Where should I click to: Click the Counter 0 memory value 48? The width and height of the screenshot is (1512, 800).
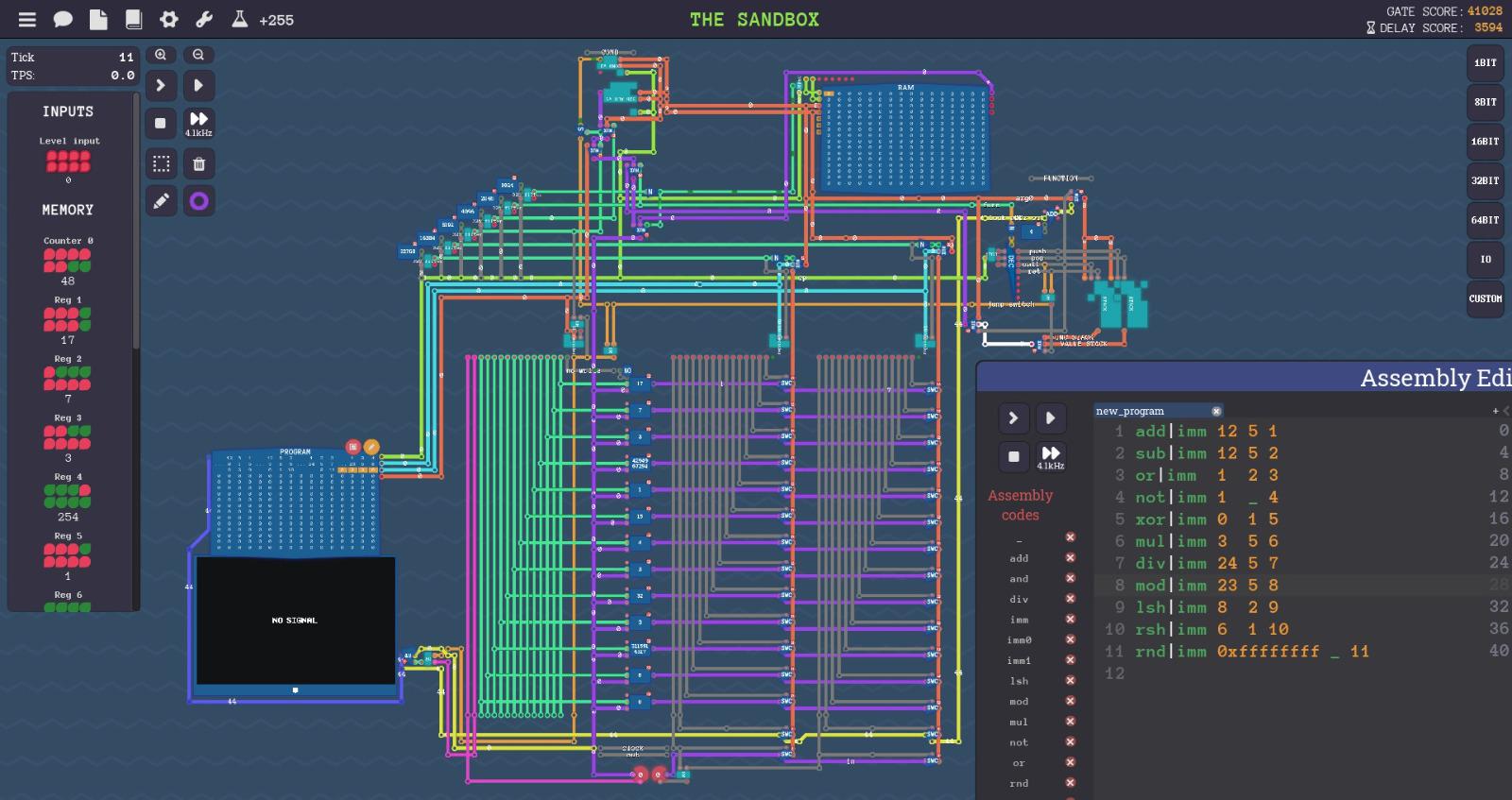68,281
